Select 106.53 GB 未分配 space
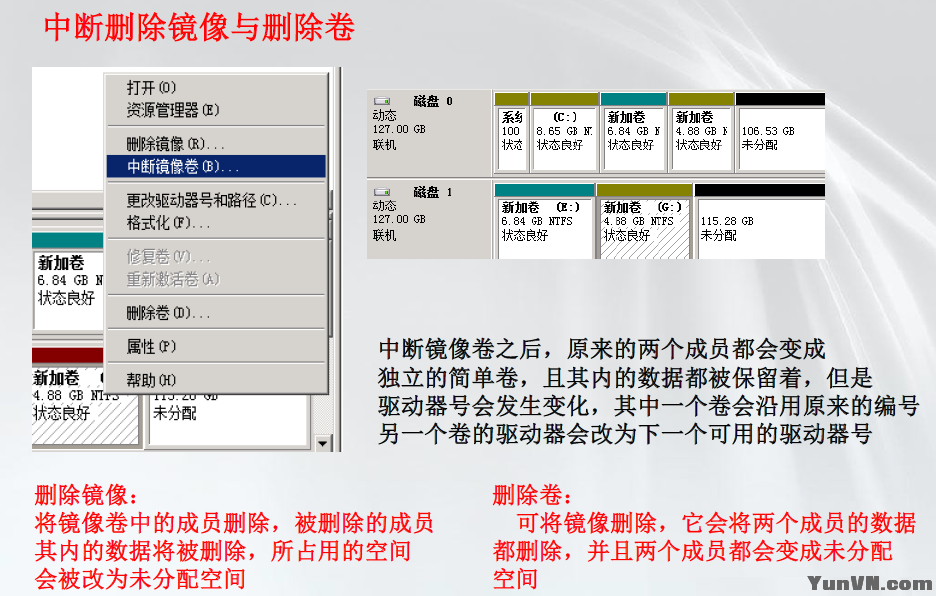936x596 pixels. [781, 139]
